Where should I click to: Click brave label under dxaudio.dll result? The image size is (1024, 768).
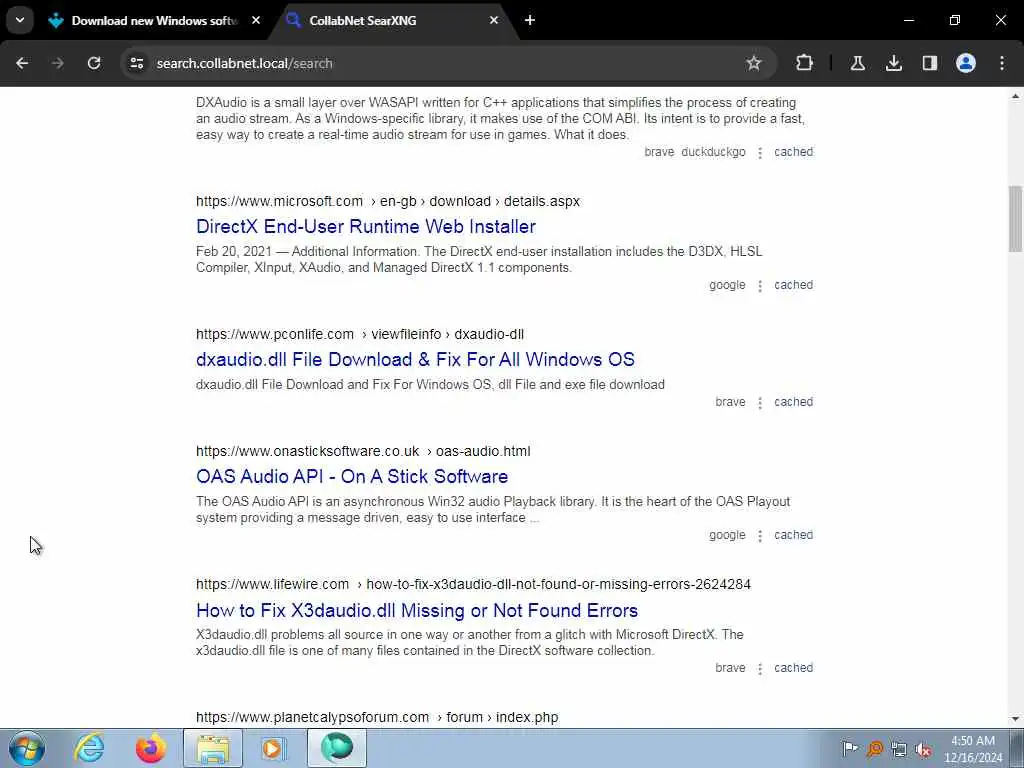(730, 402)
